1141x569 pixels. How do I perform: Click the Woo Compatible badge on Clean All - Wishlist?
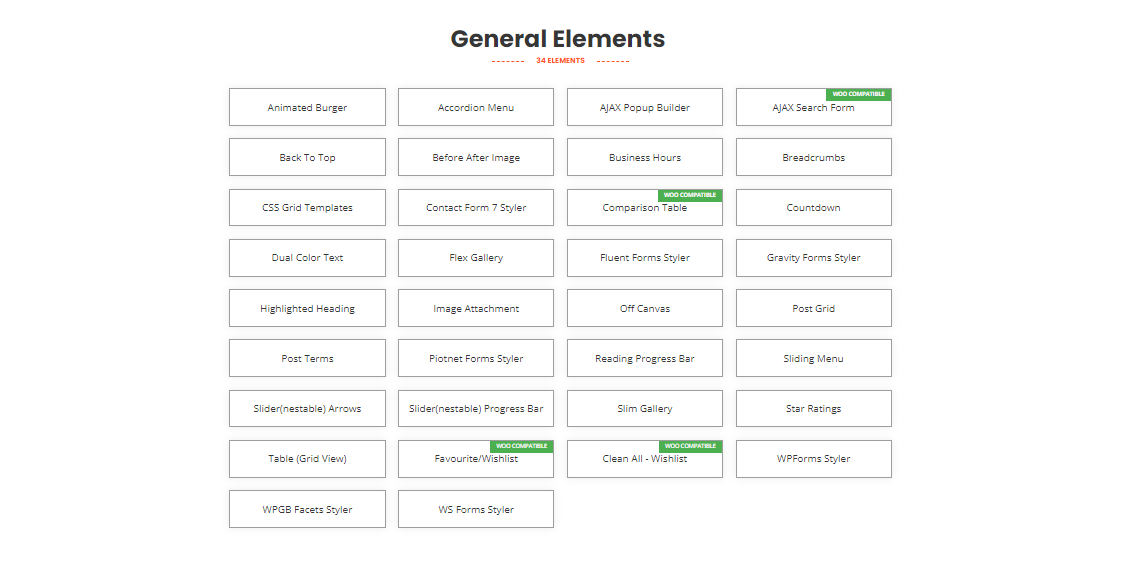point(690,446)
